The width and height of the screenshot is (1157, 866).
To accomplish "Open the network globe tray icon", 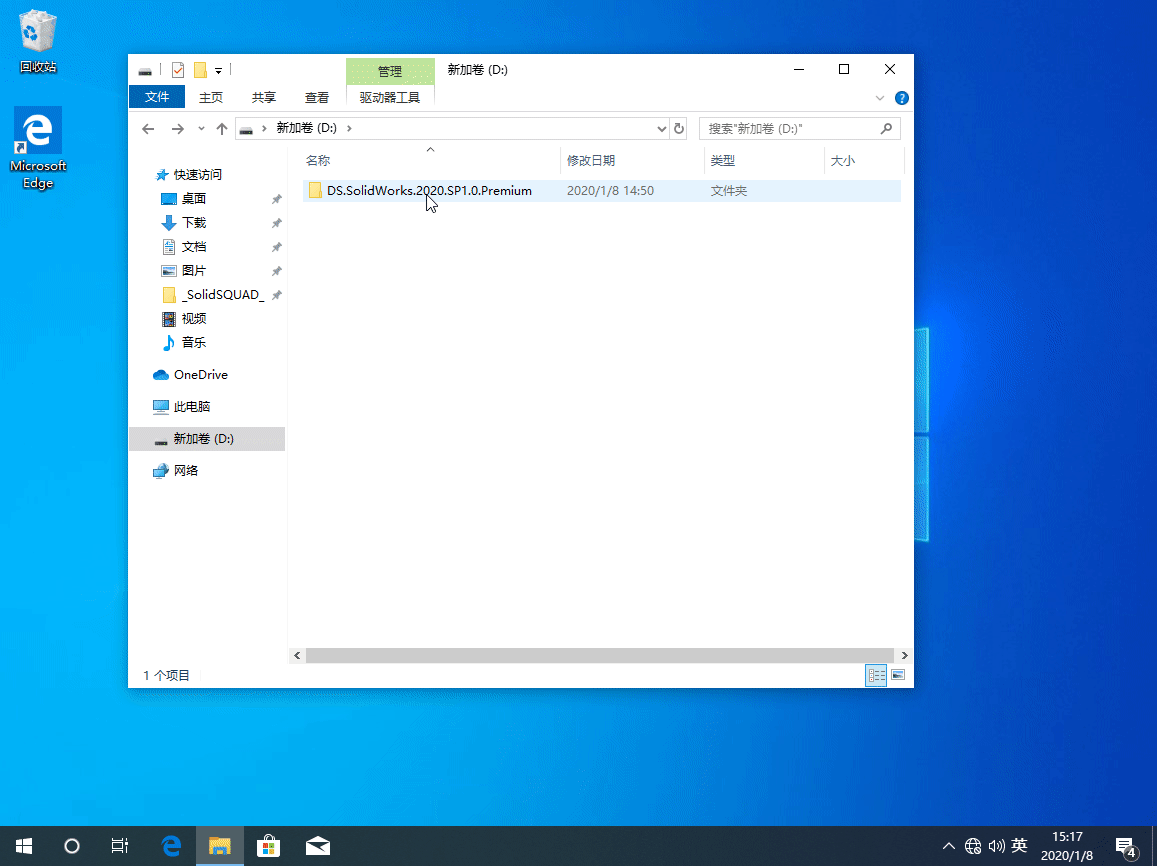I will [x=973, y=846].
